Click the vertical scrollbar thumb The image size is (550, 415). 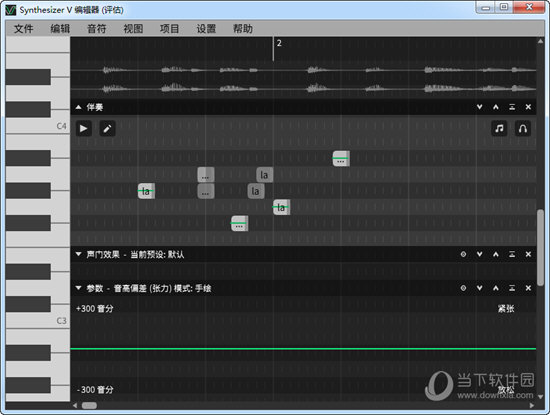click(x=541, y=247)
